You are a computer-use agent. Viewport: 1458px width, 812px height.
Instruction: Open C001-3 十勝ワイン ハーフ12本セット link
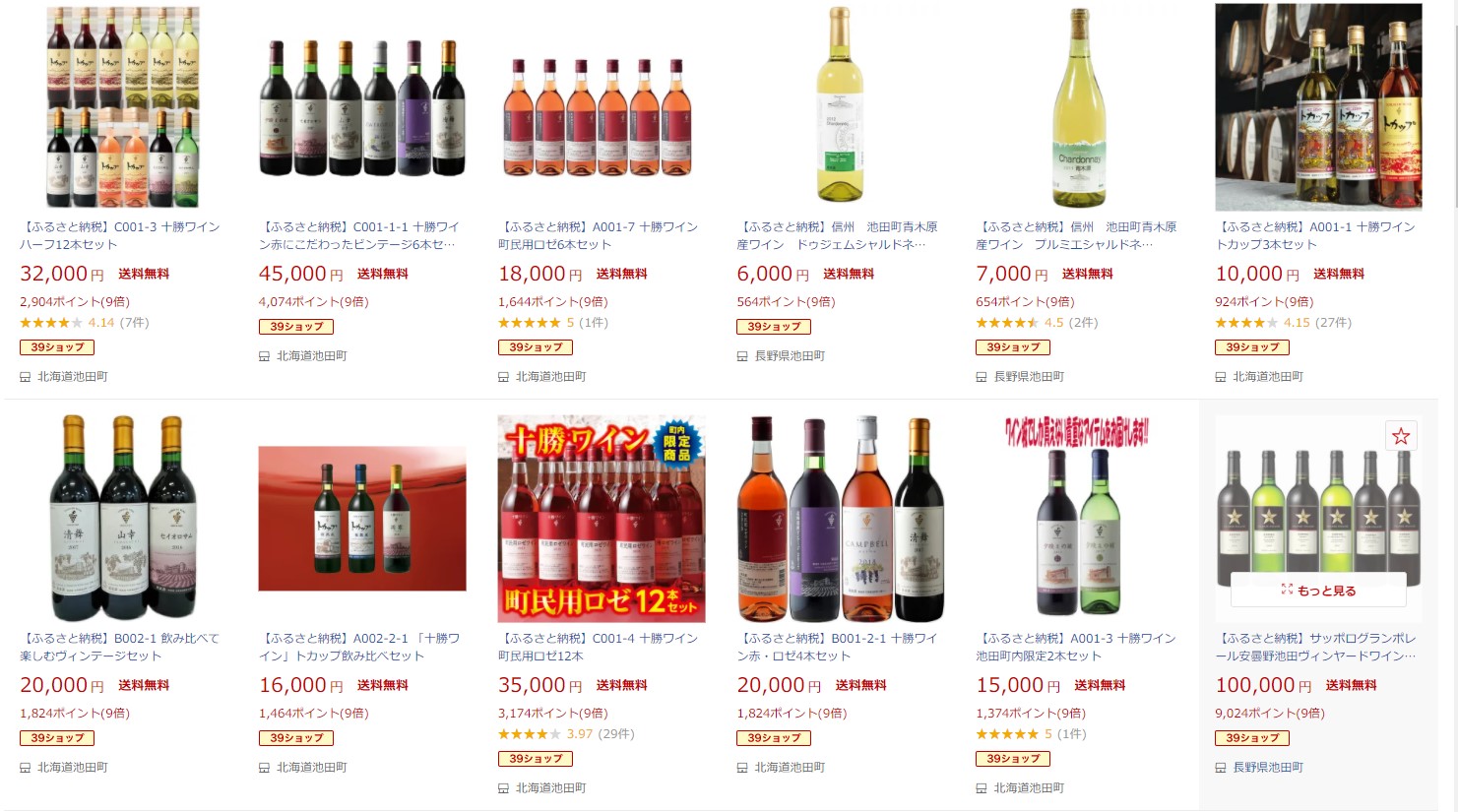click(120, 235)
